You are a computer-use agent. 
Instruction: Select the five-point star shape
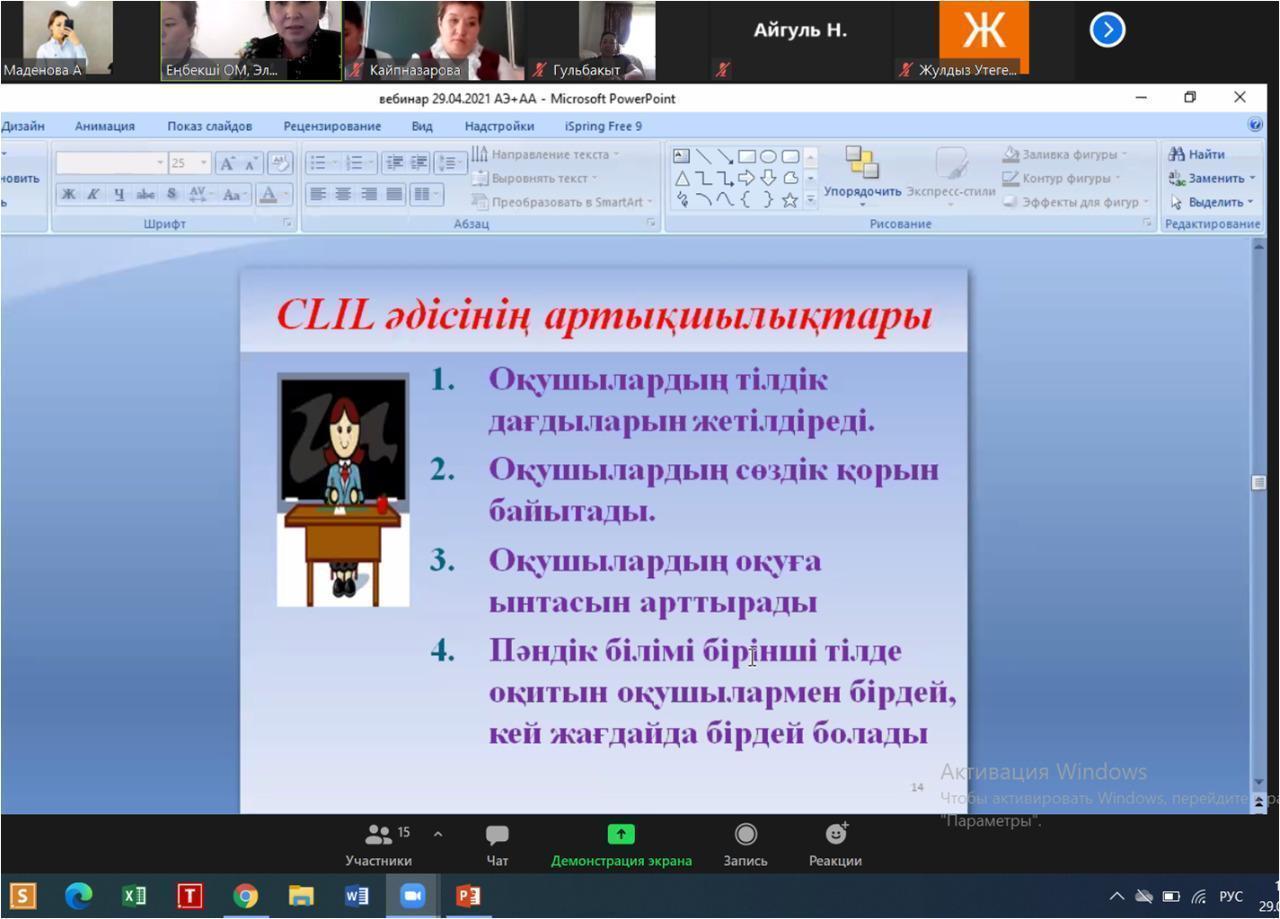(x=789, y=200)
